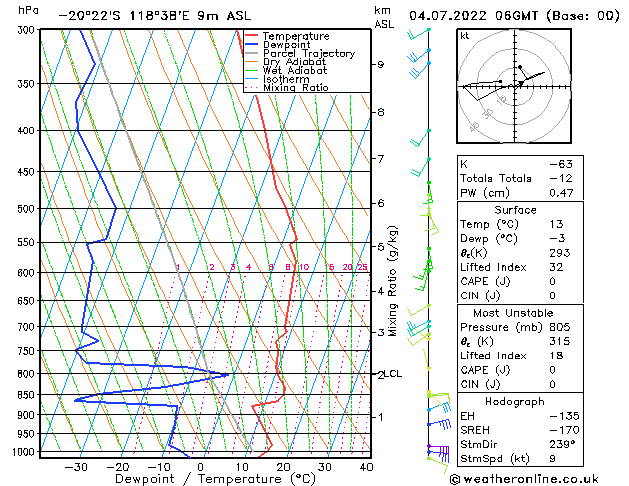
Task: Click the "800" pressure level label
Action: (x=28, y=374)
